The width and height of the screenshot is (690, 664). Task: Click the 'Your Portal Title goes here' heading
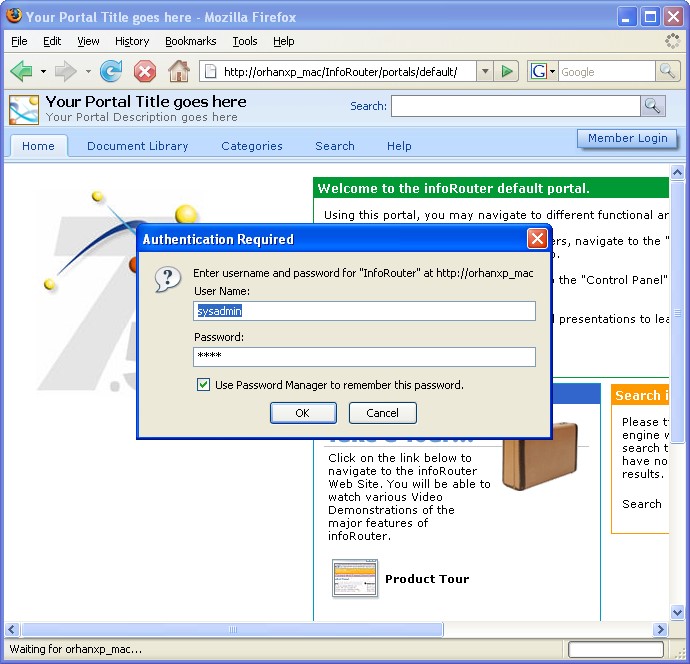pos(146,102)
